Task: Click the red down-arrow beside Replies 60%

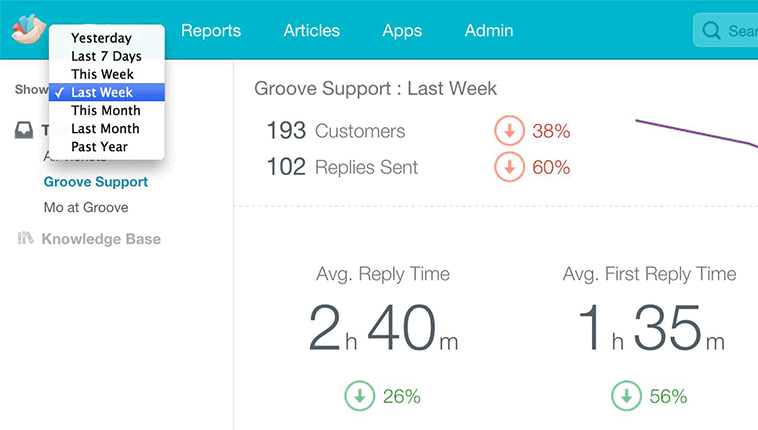Action: pos(509,167)
